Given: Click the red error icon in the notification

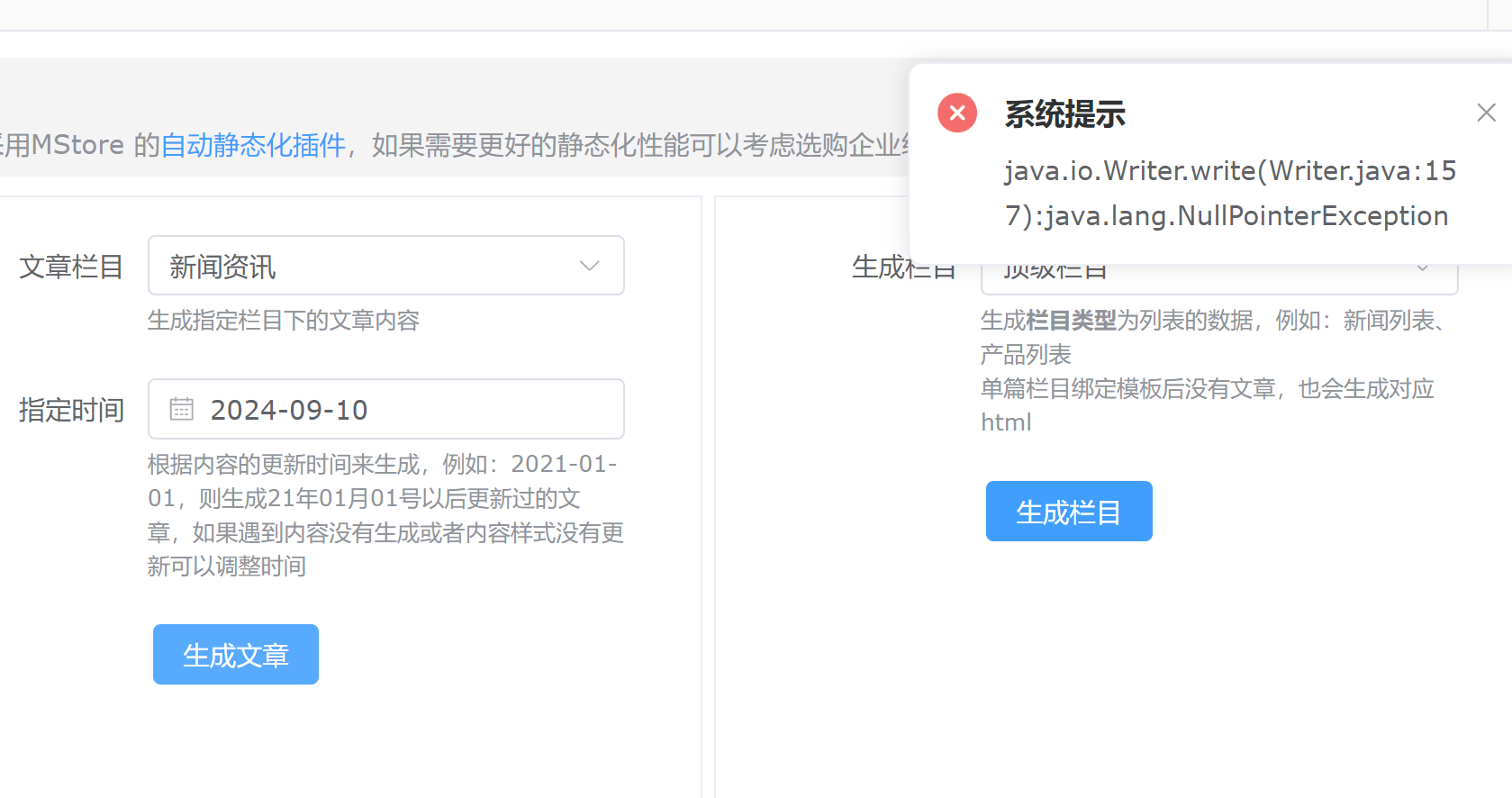Looking at the screenshot, I should (957, 113).
